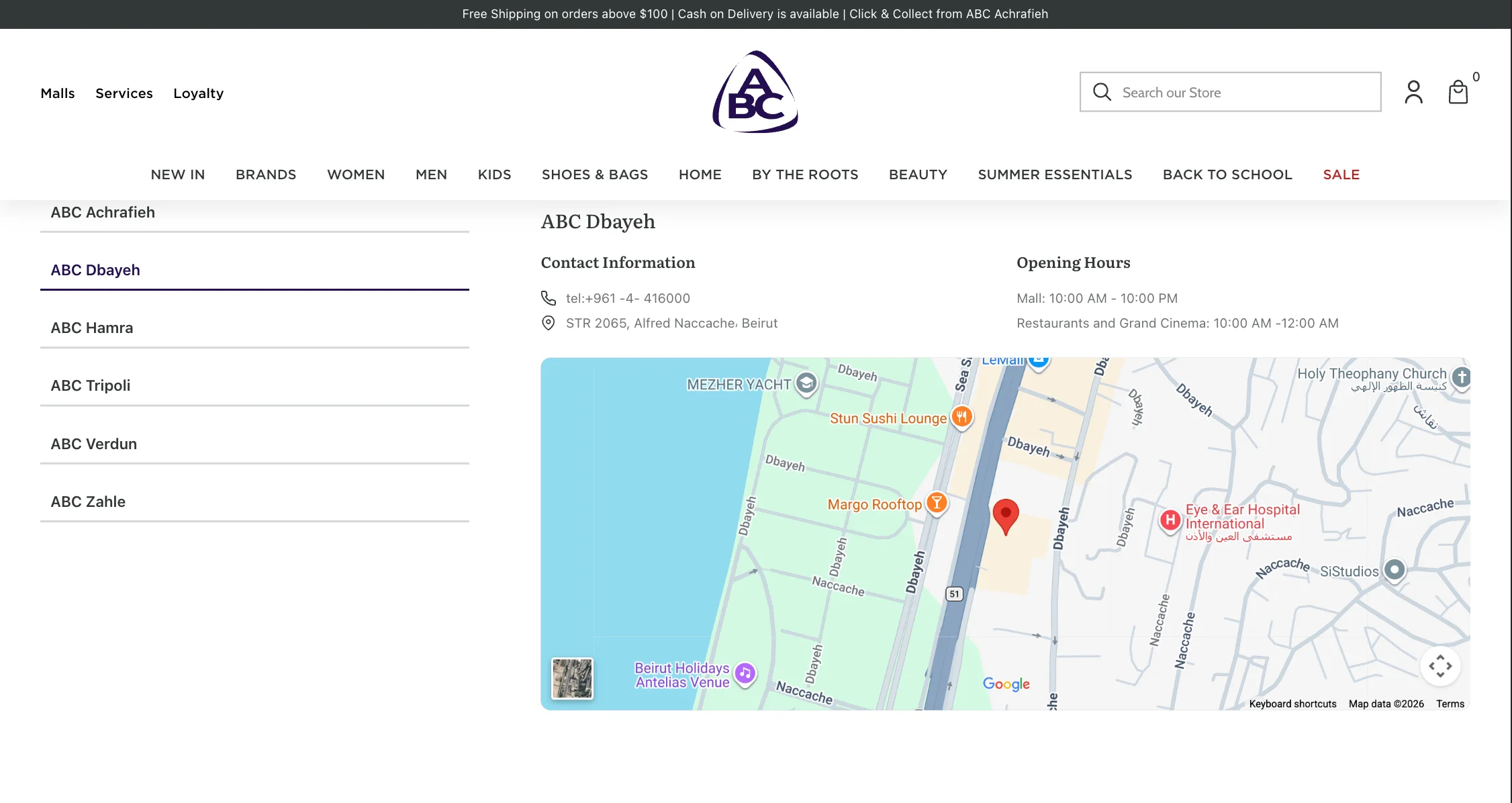
Task: Open the BY THE ROOTS category
Action: click(x=805, y=175)
